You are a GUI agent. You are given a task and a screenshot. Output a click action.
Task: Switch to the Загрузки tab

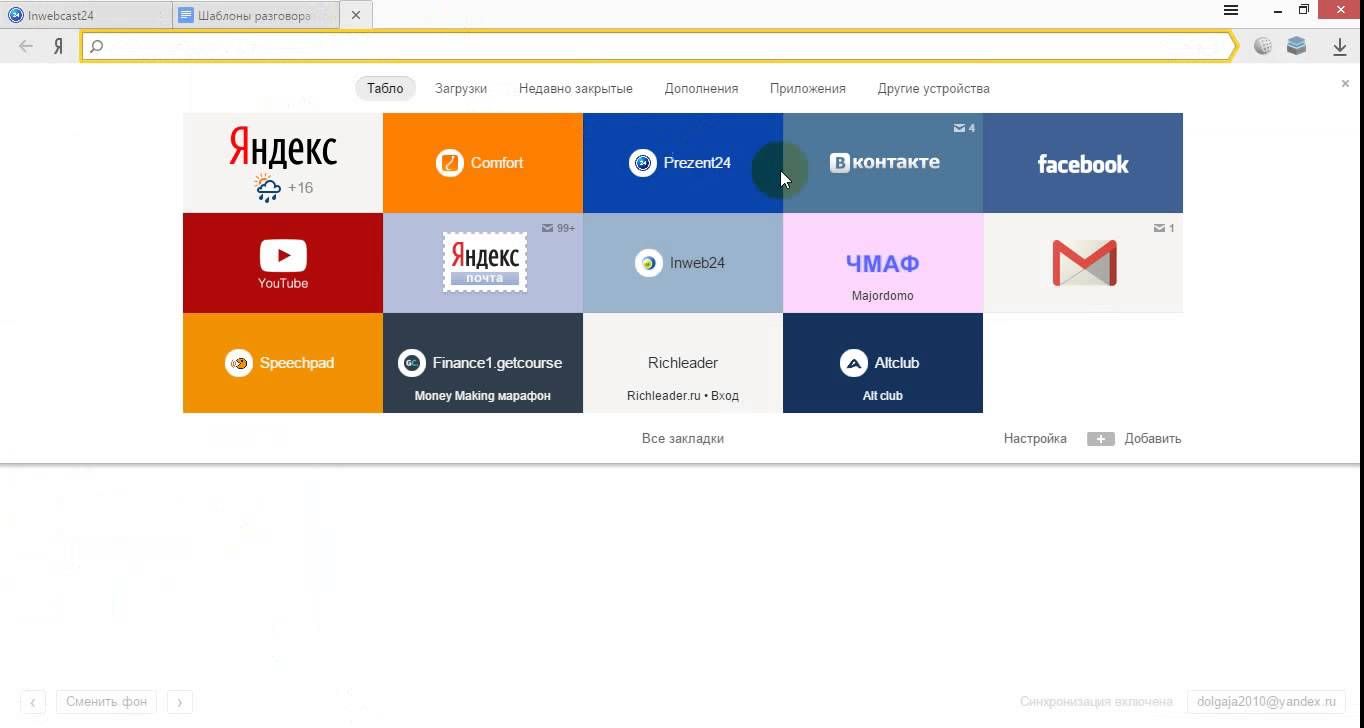click(461, 88)
